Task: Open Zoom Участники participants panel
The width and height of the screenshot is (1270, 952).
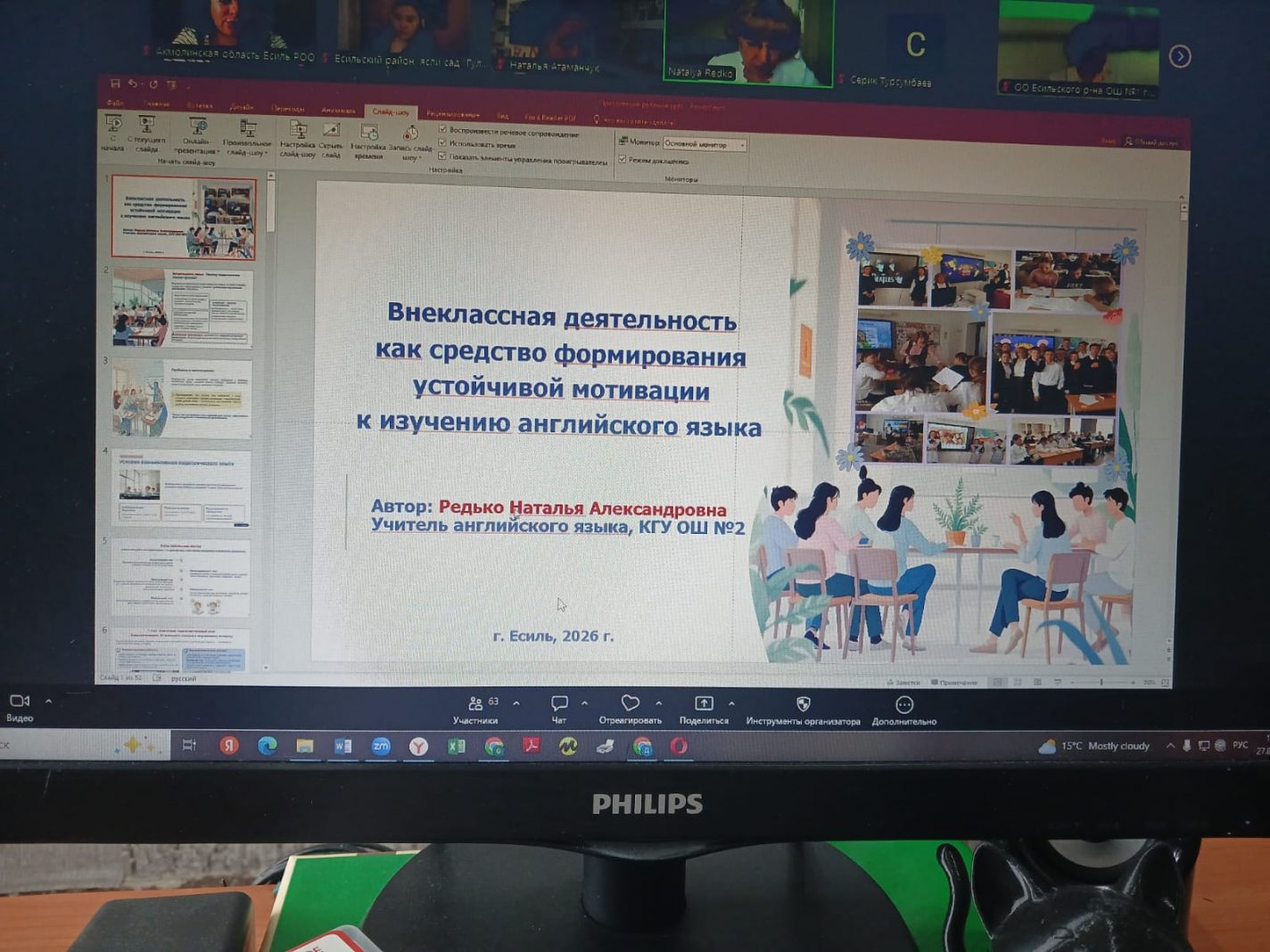Action: (475, 704)
